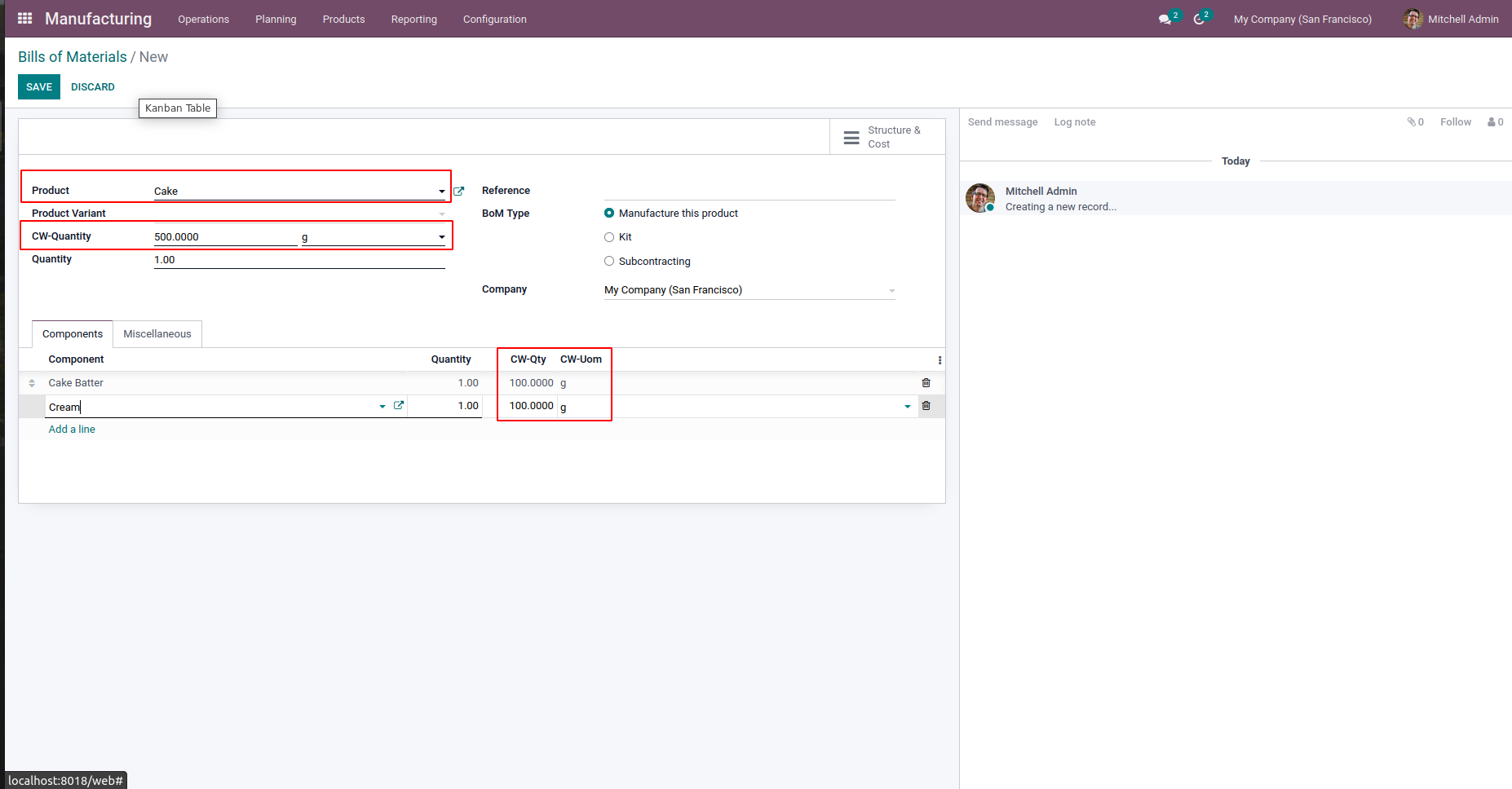Click the attachments paperclip counter
1512x789 pixels.
pyautogui.click(x=1415, y=122)
